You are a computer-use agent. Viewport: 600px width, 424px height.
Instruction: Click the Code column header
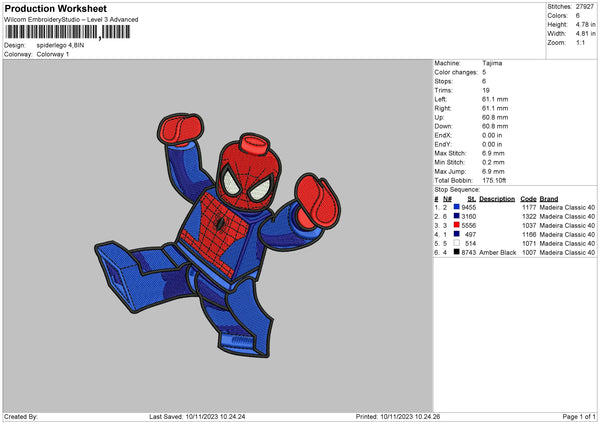pyautogui.click(x=528, y=198)
